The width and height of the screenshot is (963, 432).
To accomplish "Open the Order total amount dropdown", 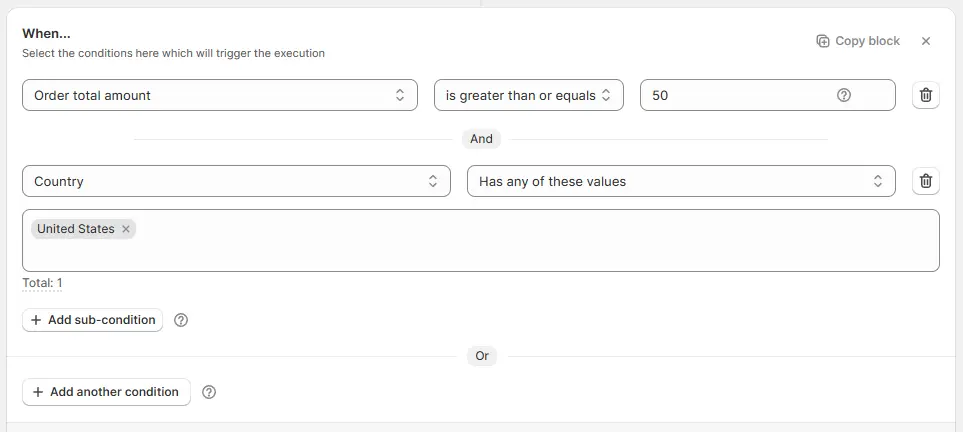I will click(x=220, y=95).
